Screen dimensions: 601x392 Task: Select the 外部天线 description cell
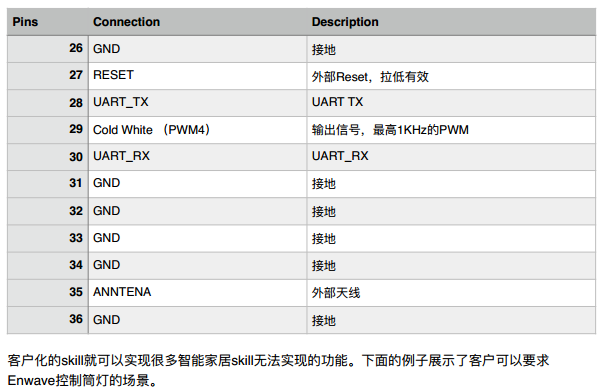point(451,293)
